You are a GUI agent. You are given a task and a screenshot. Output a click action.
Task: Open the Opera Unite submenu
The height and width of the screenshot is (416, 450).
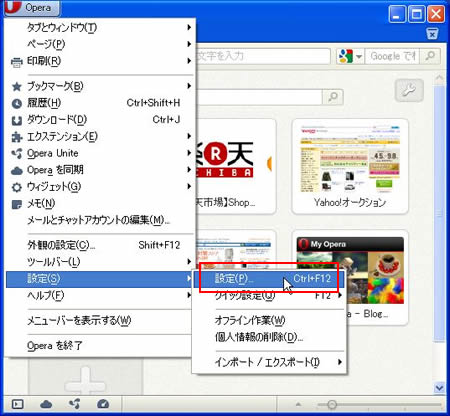[100, 153]
